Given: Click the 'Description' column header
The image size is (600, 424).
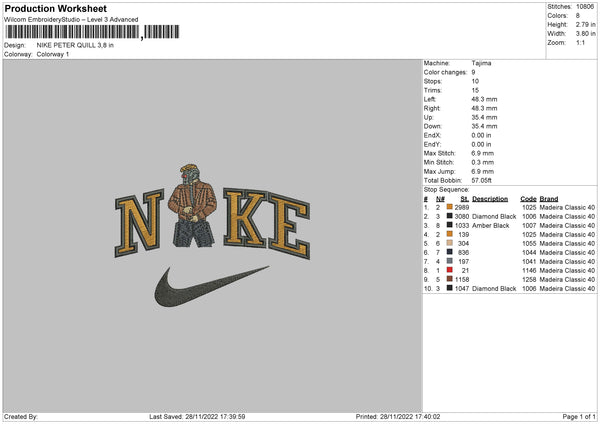Looking at the screenshot, I should 490,199.
